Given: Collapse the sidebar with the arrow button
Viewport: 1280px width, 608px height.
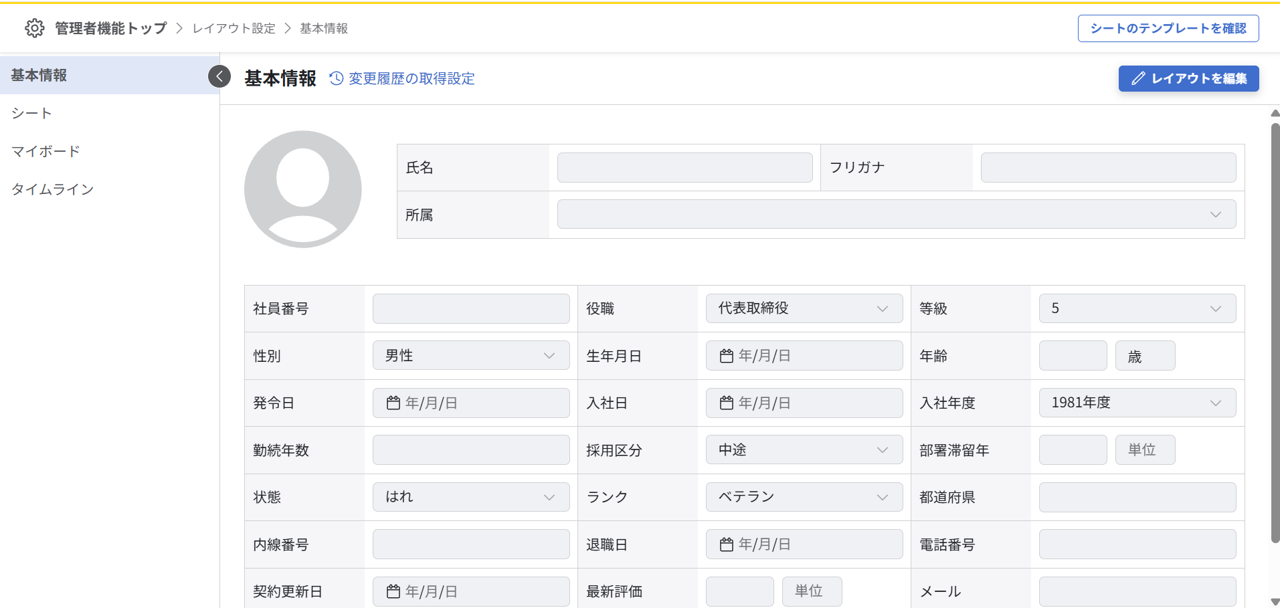Looking at the screenshot, I should pyautogui.click(x=219, y=76).
